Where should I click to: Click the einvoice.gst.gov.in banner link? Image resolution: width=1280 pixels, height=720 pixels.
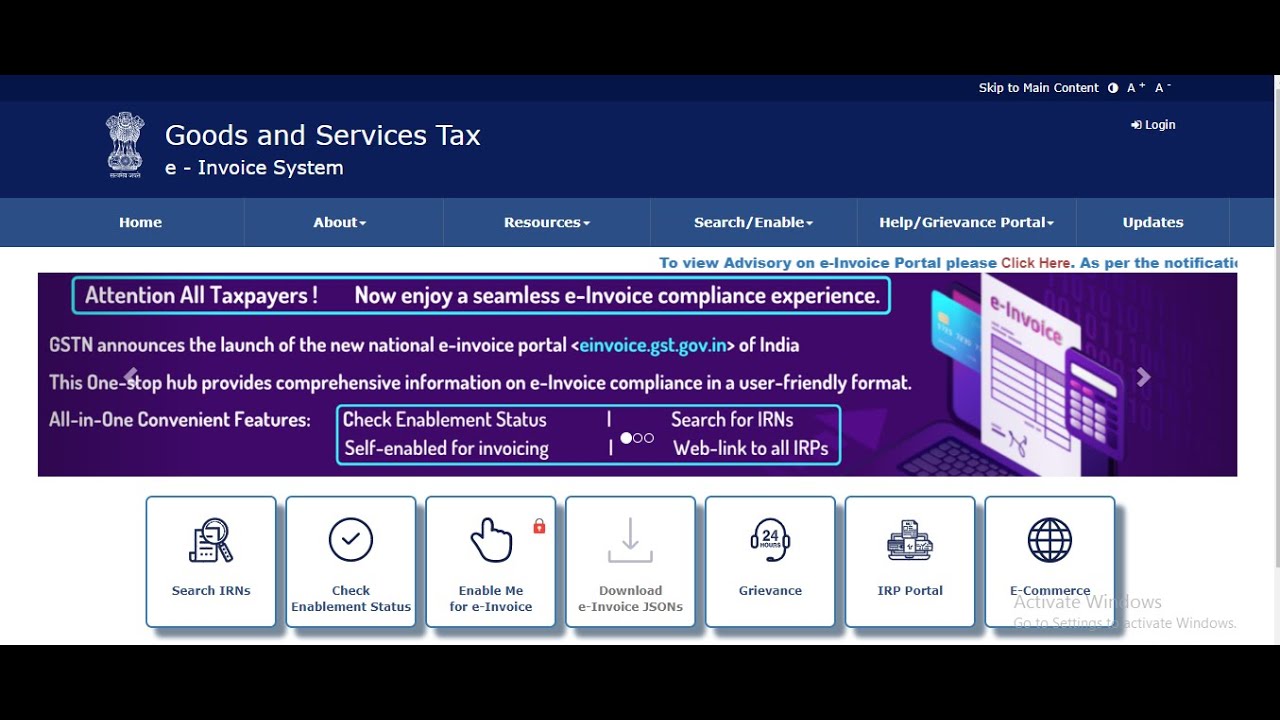click(653, 345)
